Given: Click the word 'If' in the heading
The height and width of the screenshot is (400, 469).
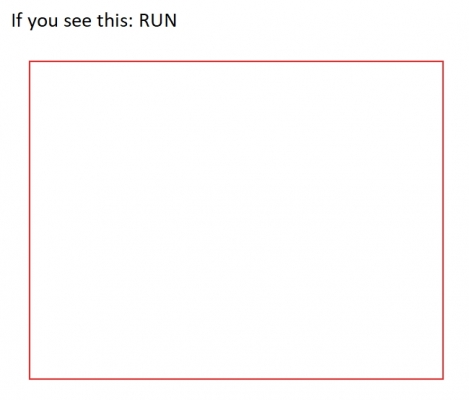Looking at the screenshot, I should [x=17, y=20].
